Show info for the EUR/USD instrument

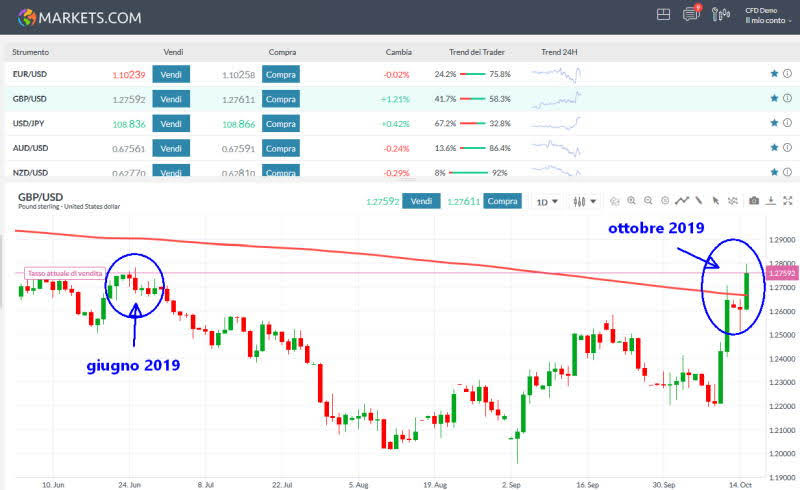[x=786, y=73]
